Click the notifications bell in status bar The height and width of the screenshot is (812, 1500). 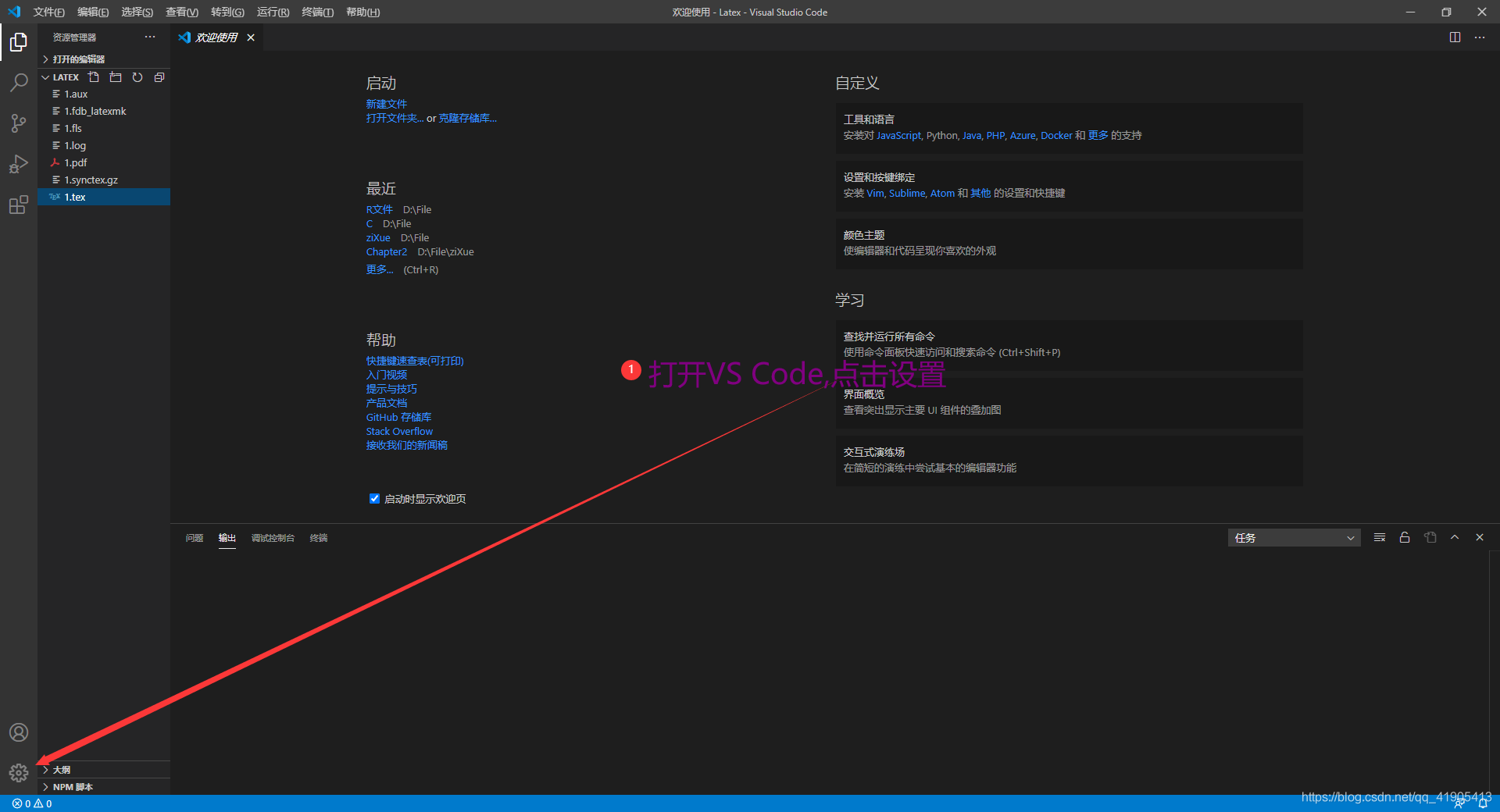coord(1482,803)
